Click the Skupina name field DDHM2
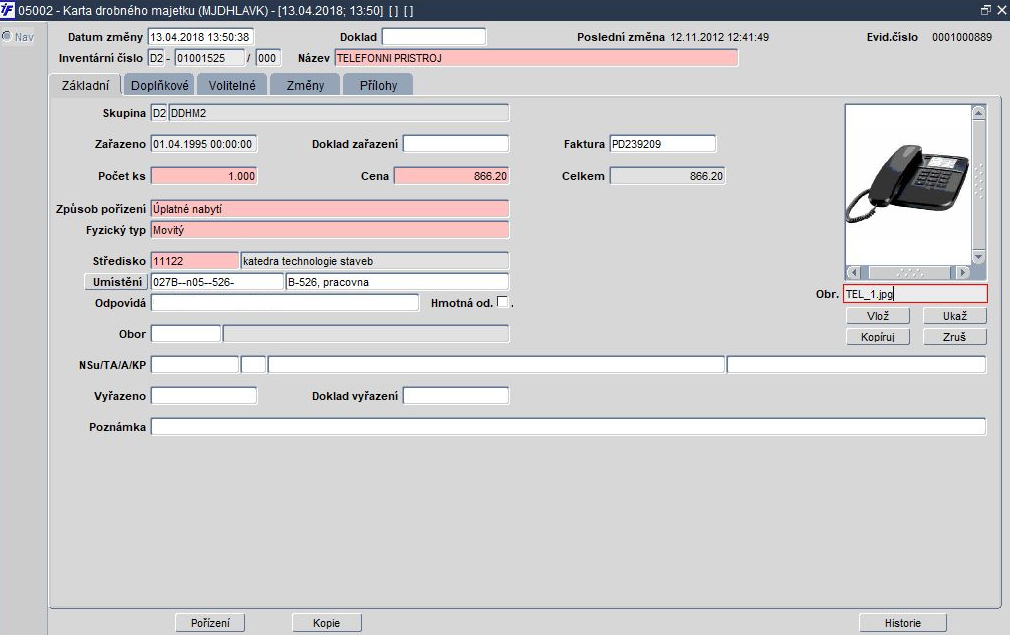Viewport: 1010px width, 635px height. [339, 113]
